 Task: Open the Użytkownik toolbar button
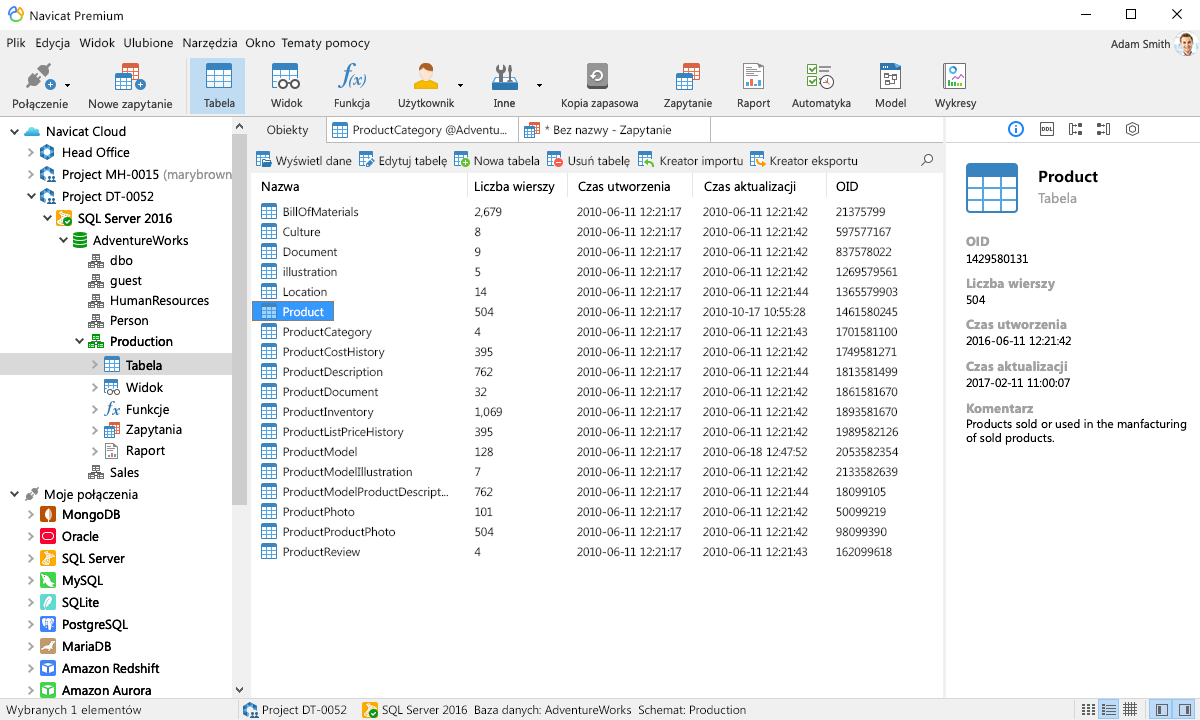point(426,86)
